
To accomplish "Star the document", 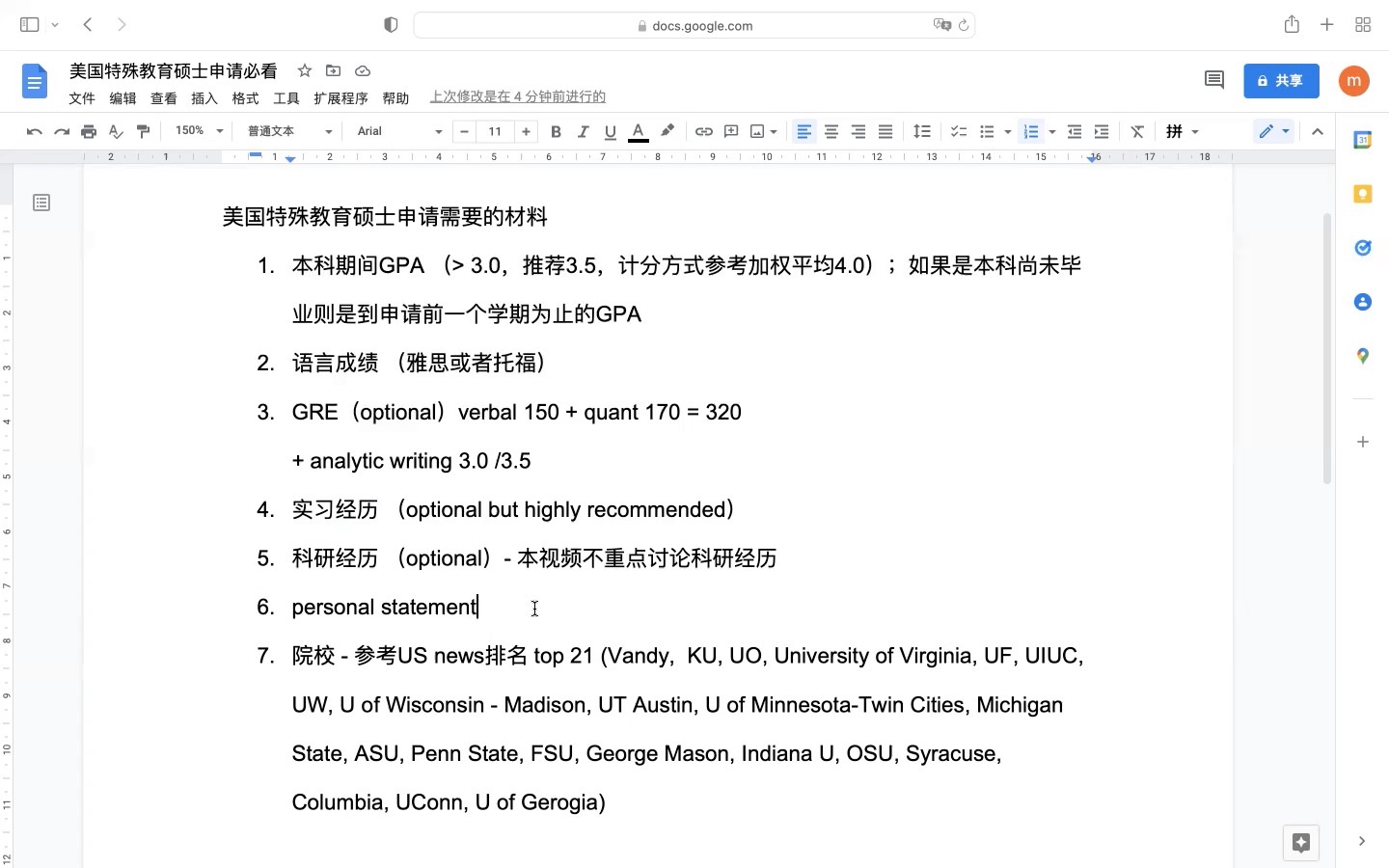I will point(305,70).
